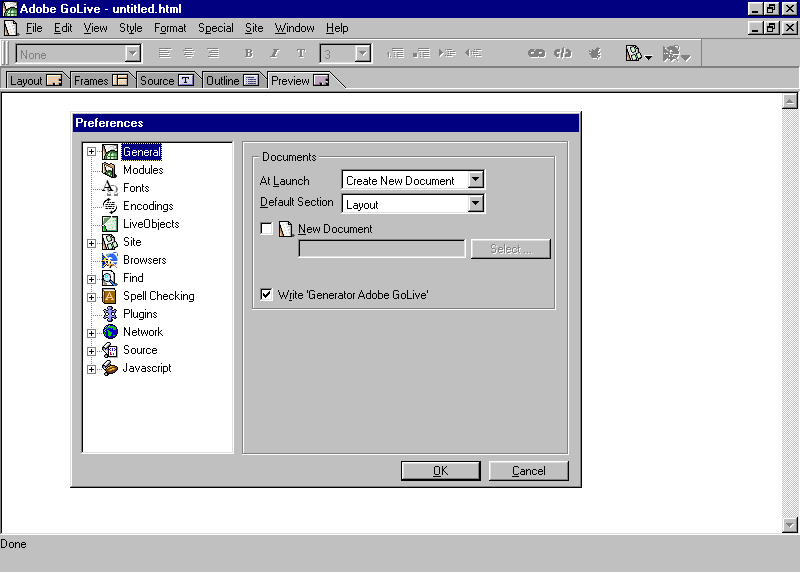Viewport: 800px width, 572px height.
Task: Open the Edit menu
Action: coord(63,28)
